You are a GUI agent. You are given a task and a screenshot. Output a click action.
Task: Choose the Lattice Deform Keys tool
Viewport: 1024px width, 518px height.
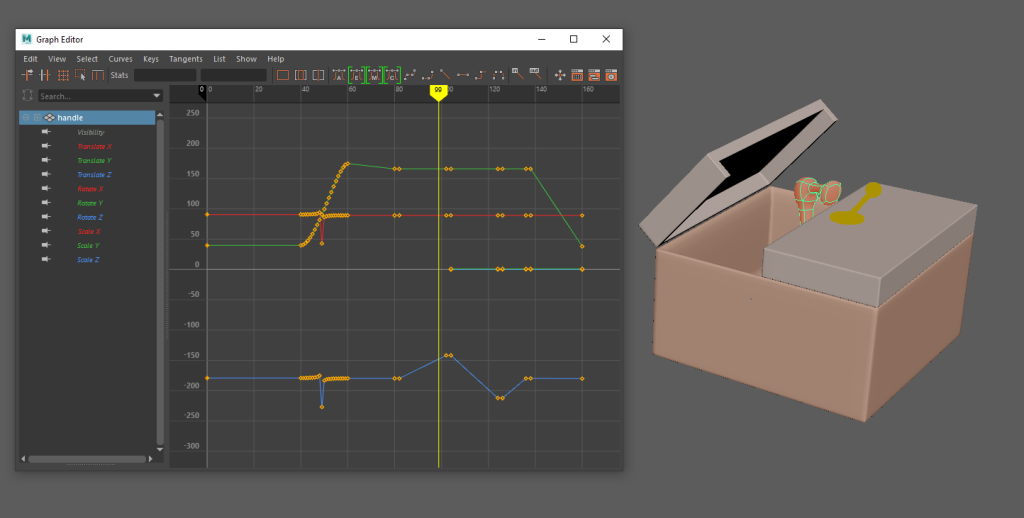63,75
